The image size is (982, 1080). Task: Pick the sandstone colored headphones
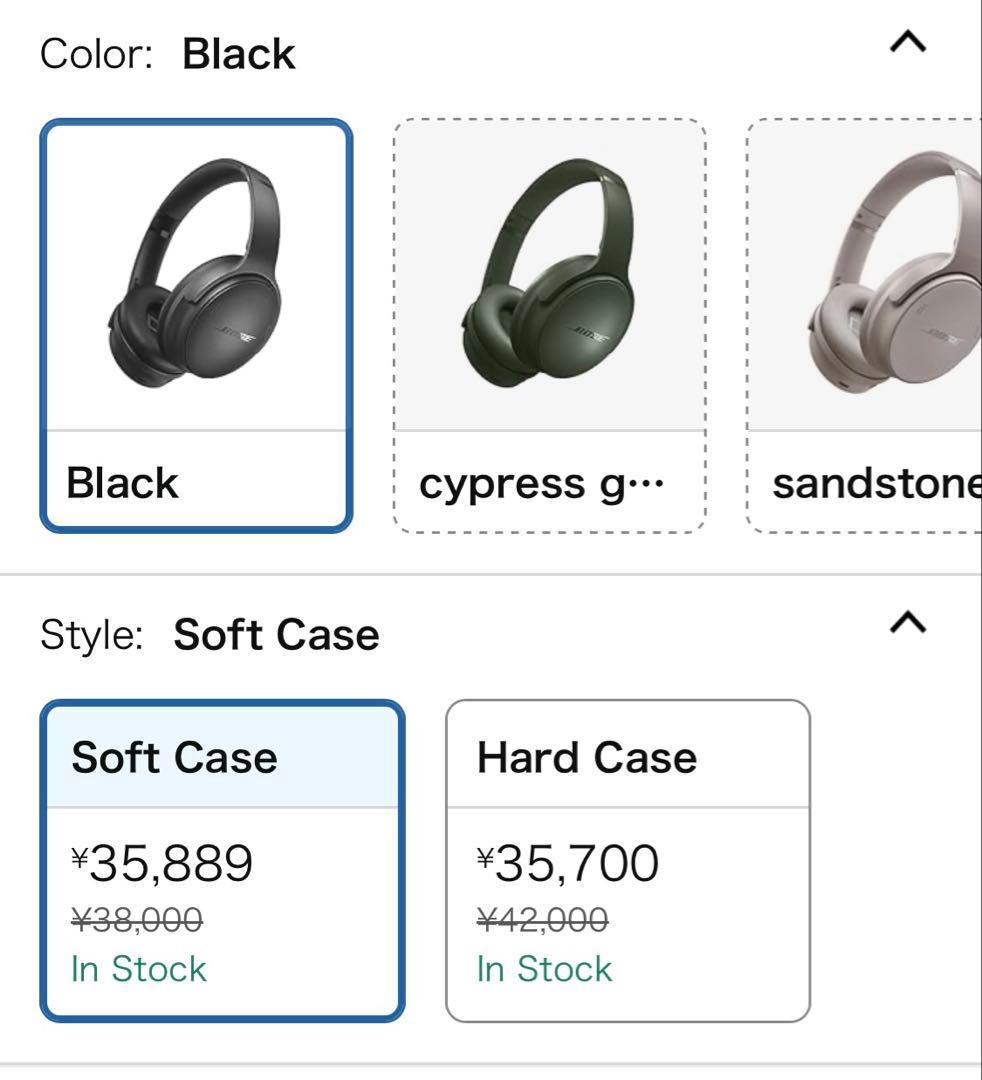point(880,325)
